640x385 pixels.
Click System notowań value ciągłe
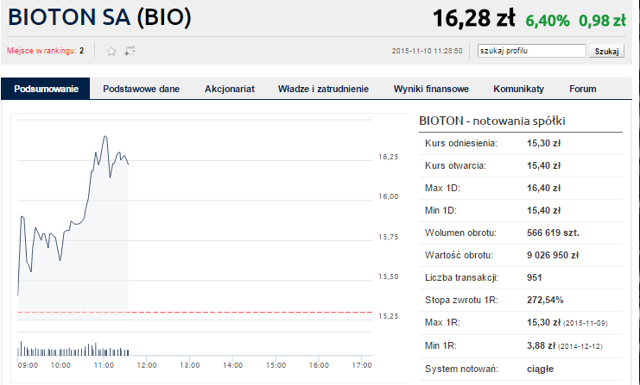[x=540, y=369]
